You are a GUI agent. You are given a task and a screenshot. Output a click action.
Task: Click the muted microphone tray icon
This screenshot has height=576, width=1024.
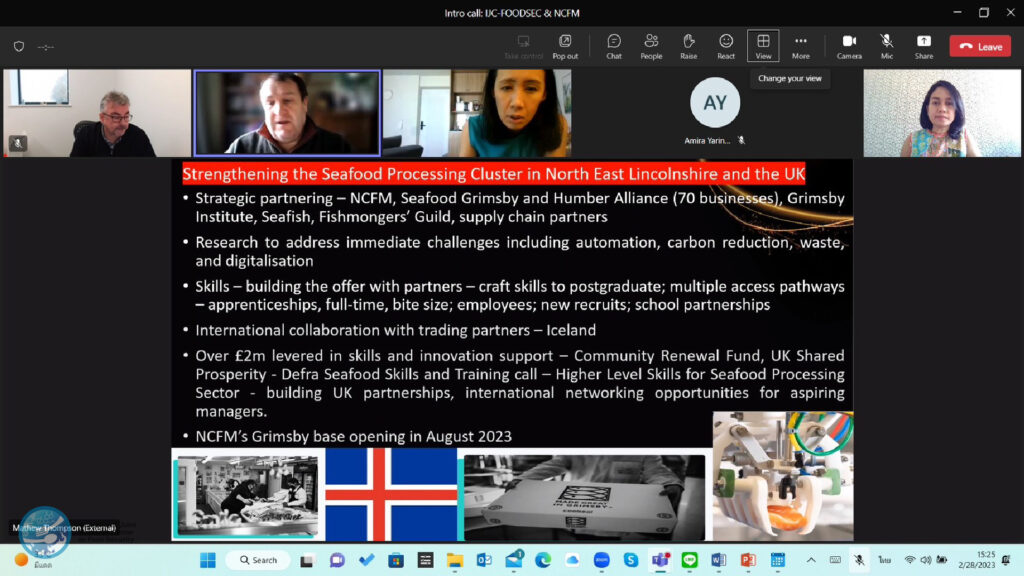(x=859, y=560)
